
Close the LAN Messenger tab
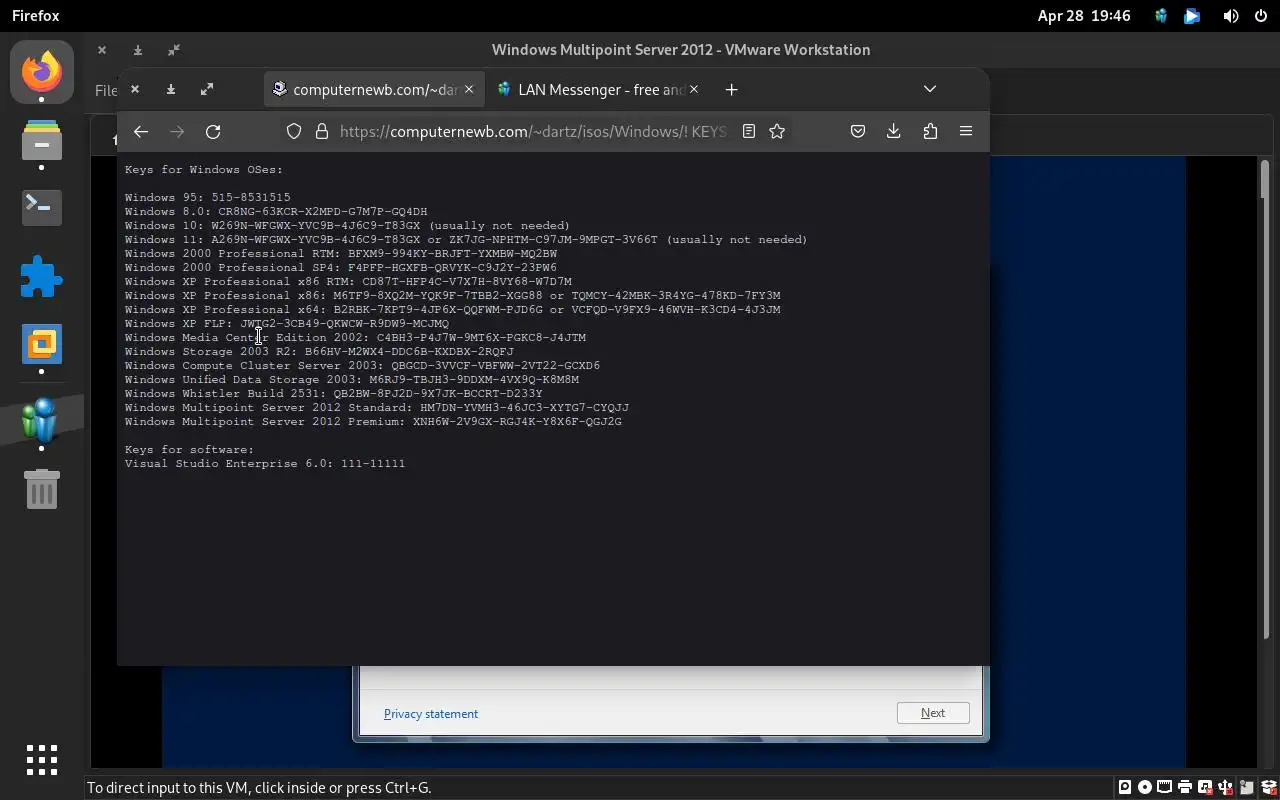[694, 89]
